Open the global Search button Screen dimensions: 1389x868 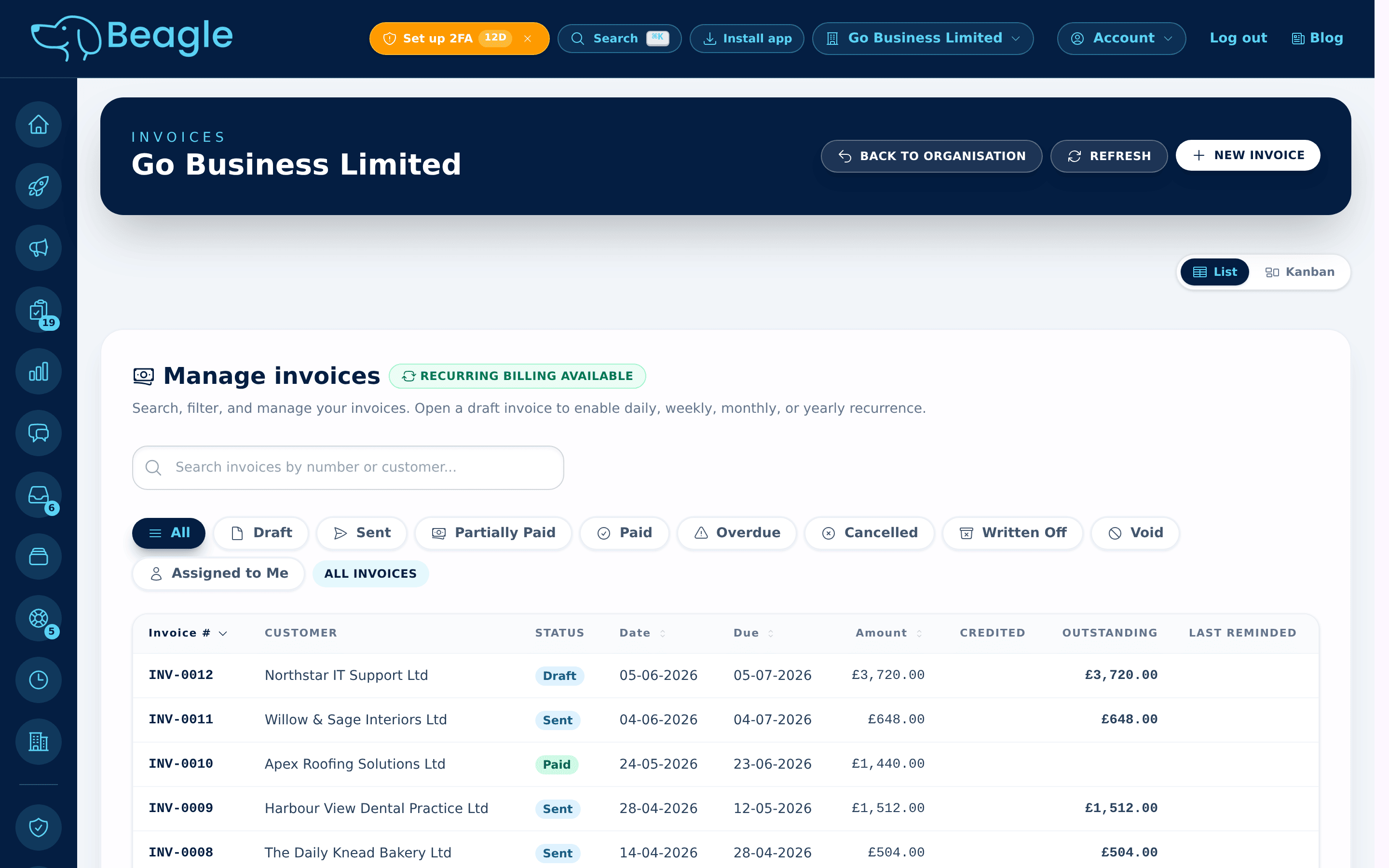pos(619,39)
